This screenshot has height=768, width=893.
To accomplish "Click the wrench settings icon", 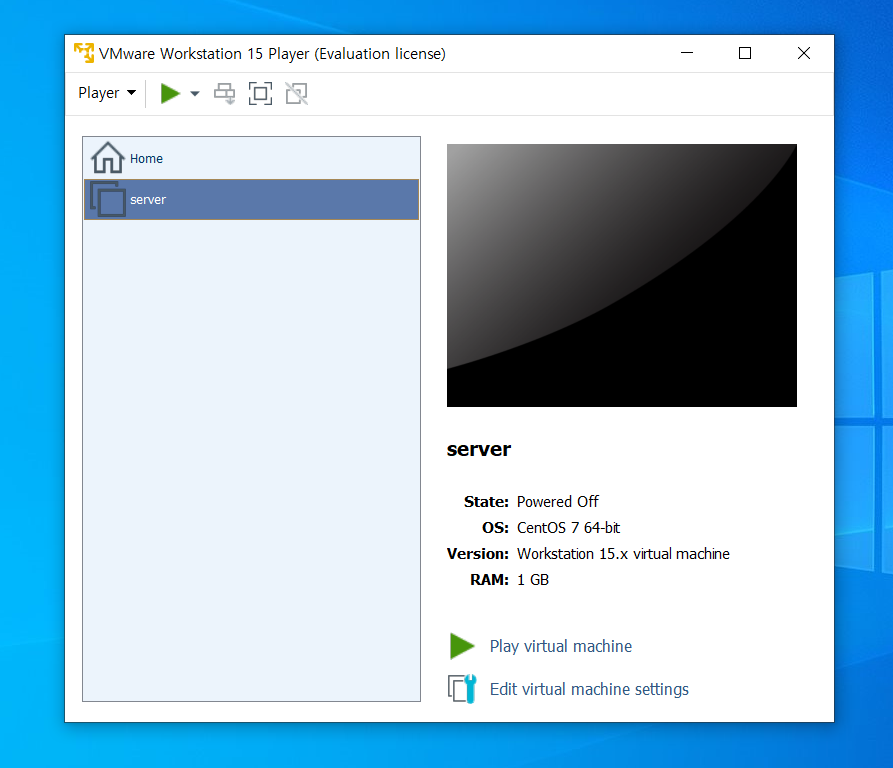I will 462,689.
